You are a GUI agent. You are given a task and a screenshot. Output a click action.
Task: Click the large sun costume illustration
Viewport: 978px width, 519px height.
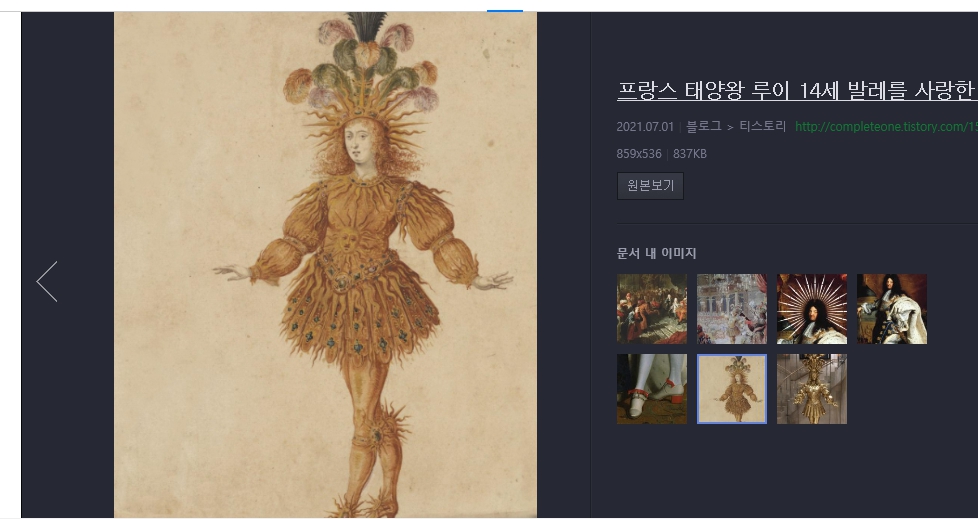point(325,264)
